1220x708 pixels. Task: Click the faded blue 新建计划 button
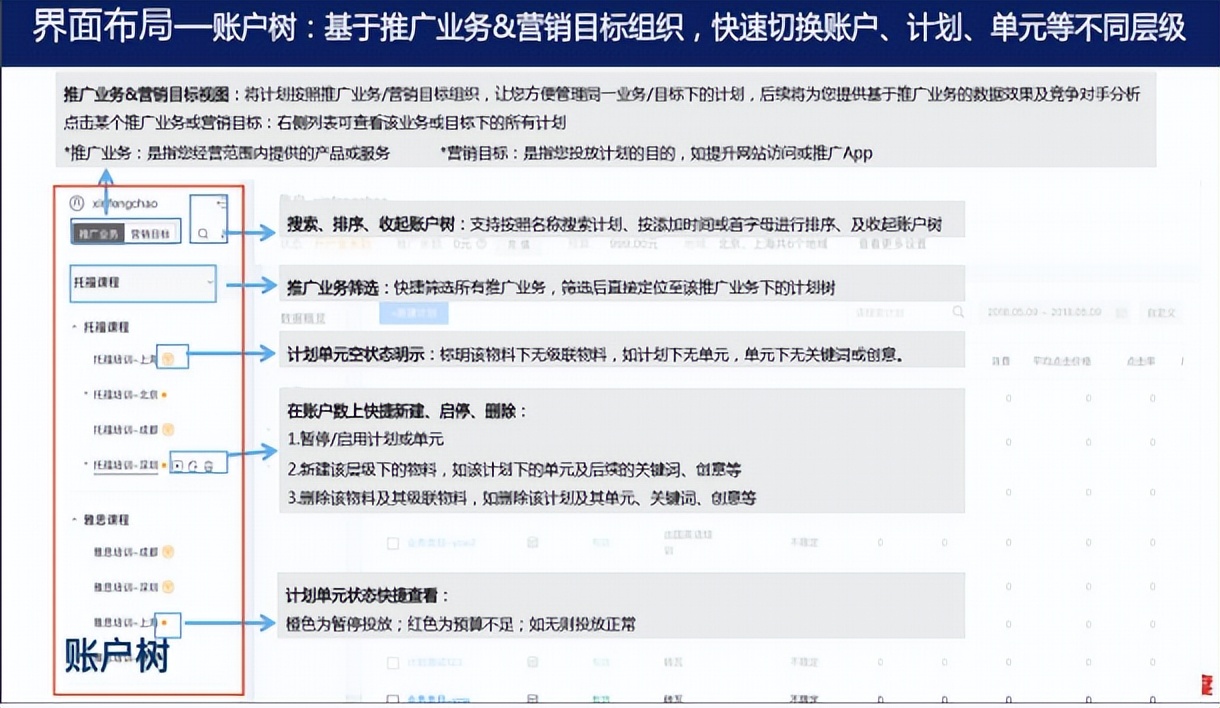coord(414,313)
